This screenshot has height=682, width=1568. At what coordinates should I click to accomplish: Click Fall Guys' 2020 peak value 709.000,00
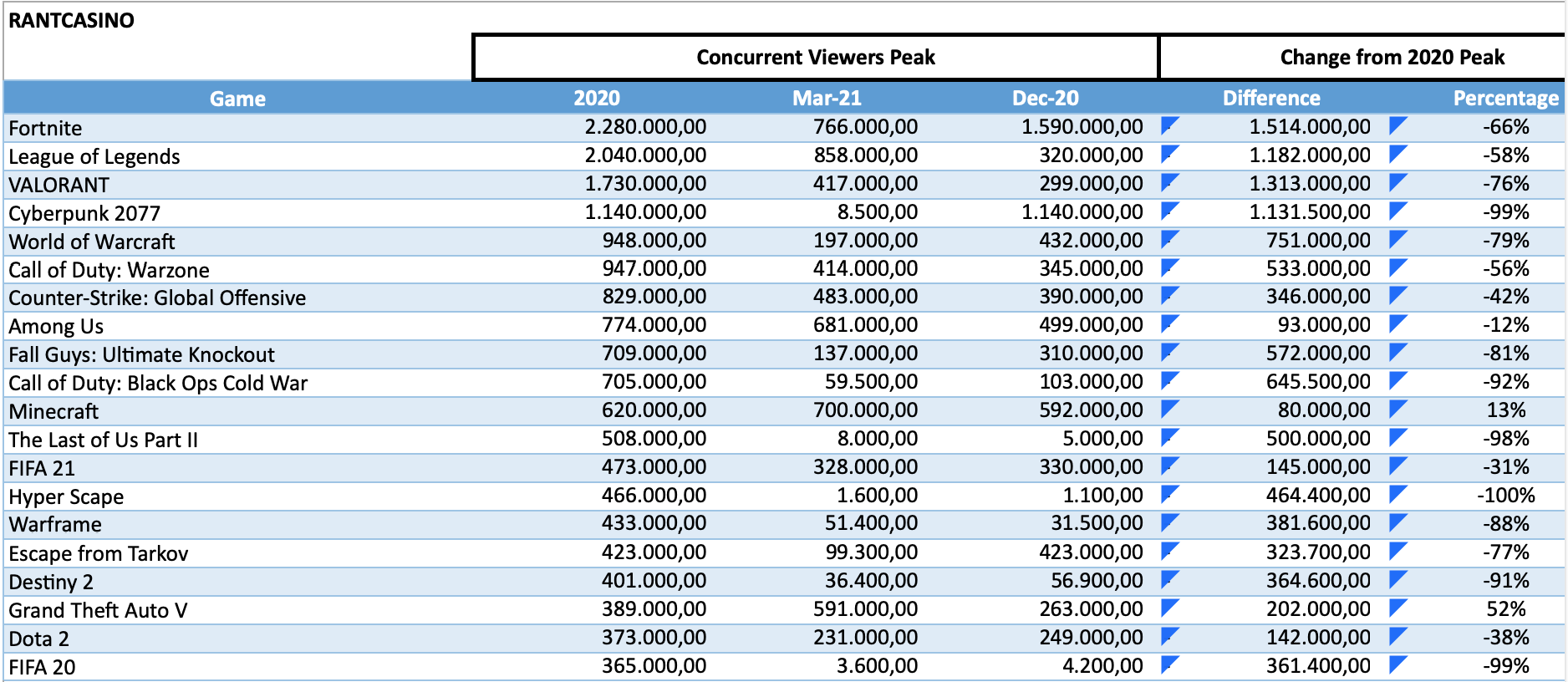pos(654,354)
